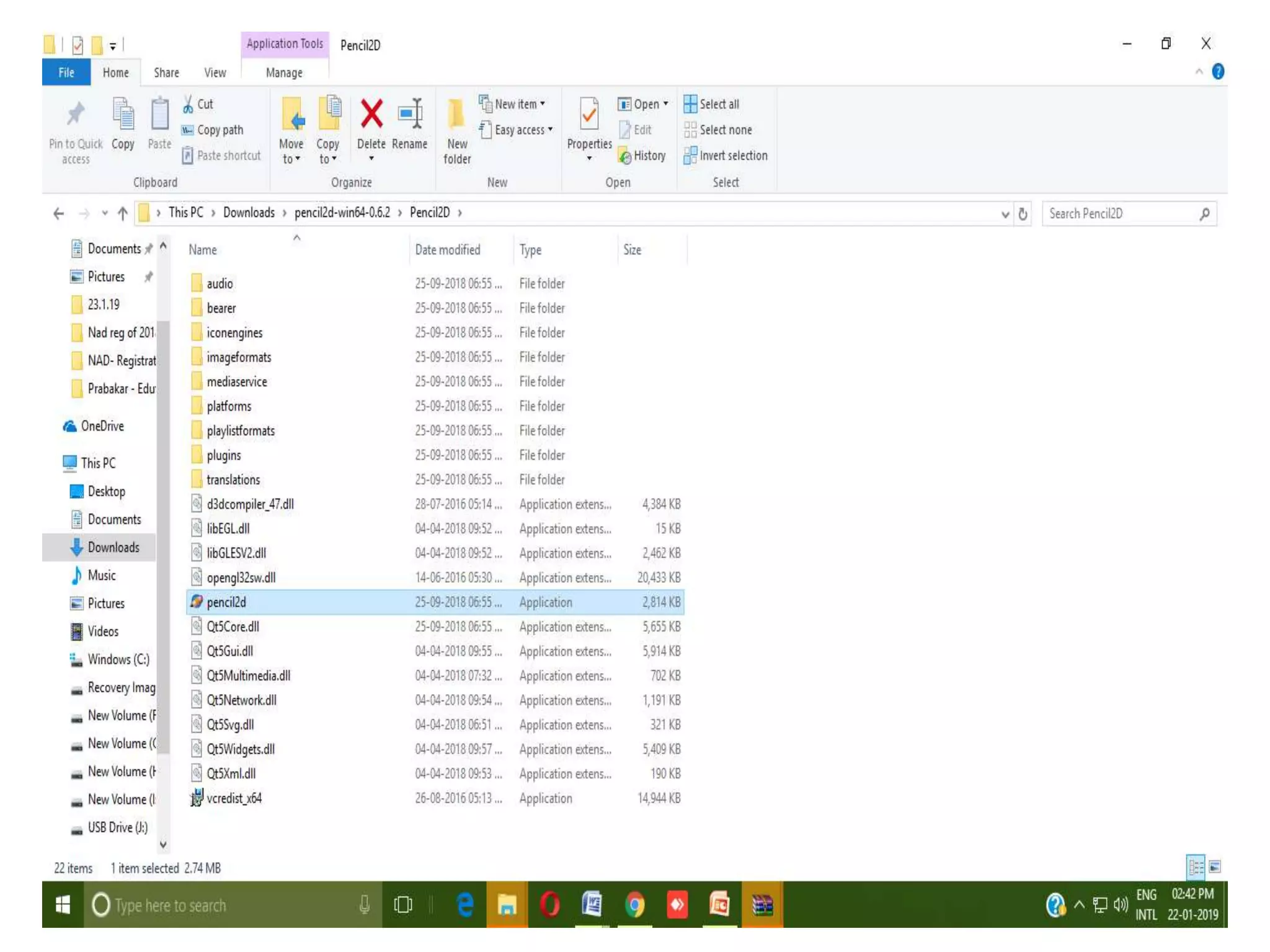1270x952 pixels.
Task: Open the Share ribbon tab
Action: point(166,73)
